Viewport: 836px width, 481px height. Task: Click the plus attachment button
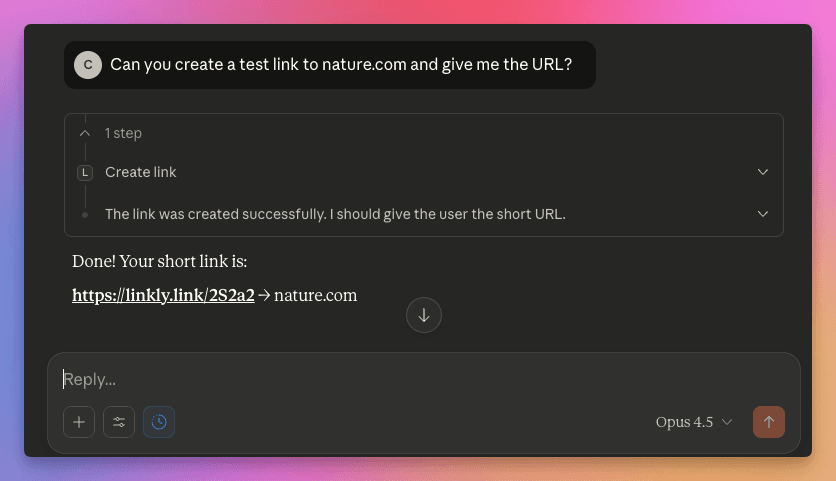79,422
